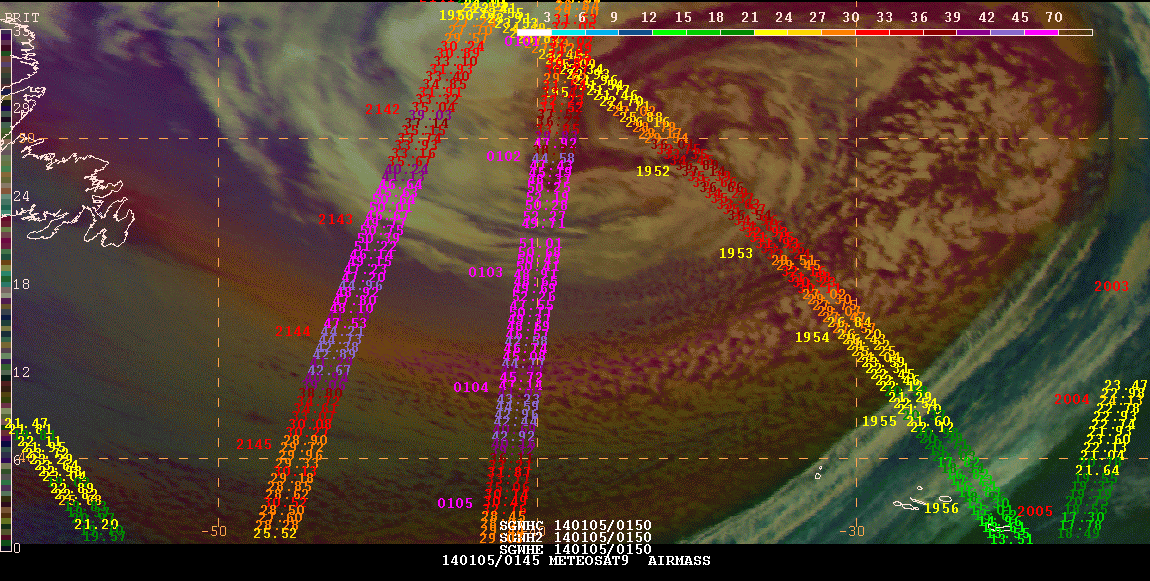Select the SGWH2 140105/0150 product label

[575, 538]
